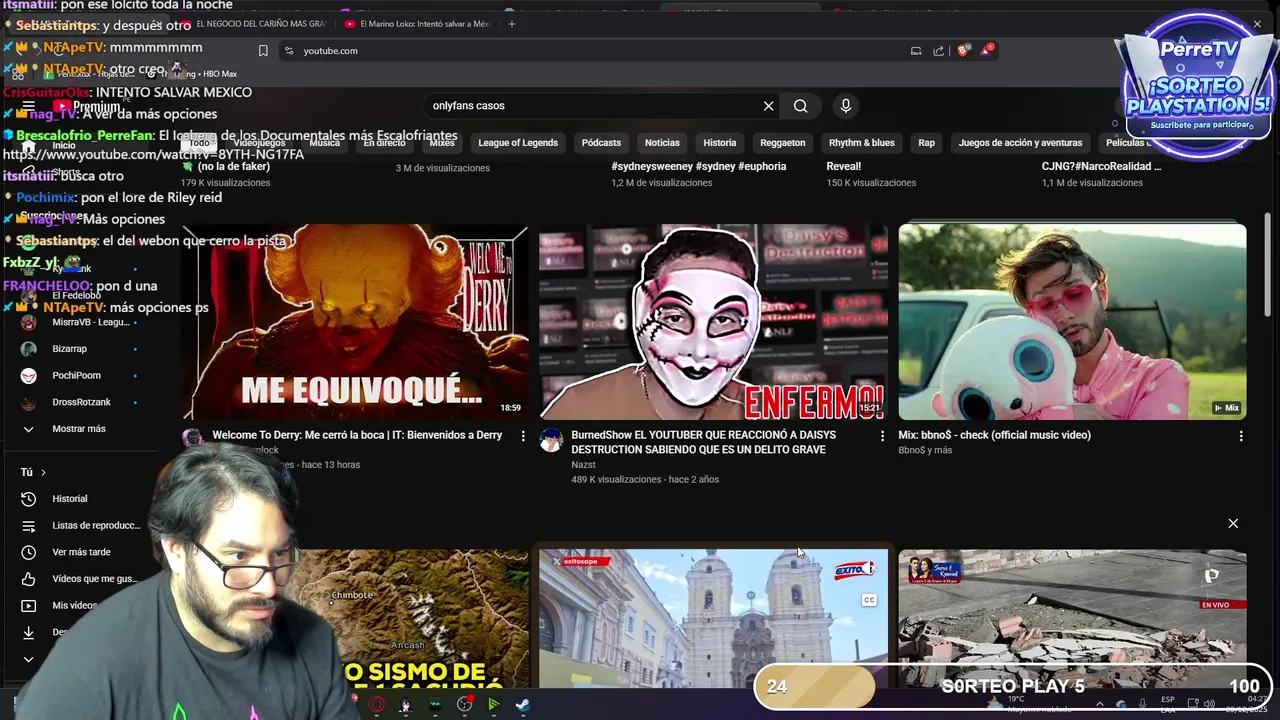1280x720 pixels.
Task: Show hidden system tray icons chevron
Action: click(1099, 704)
